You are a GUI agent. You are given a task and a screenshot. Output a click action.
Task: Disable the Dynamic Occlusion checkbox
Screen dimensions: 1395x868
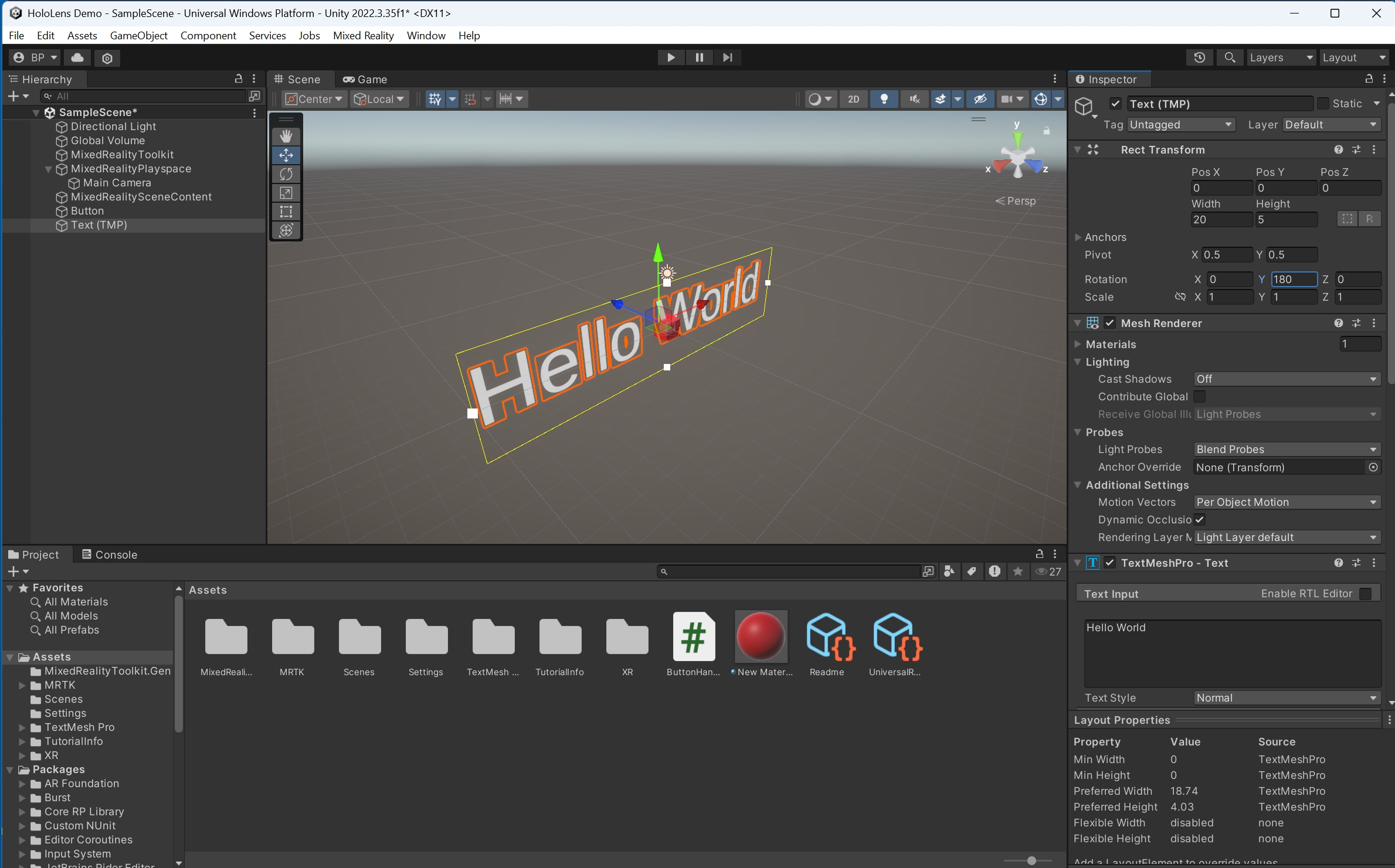click(1200, 520)
